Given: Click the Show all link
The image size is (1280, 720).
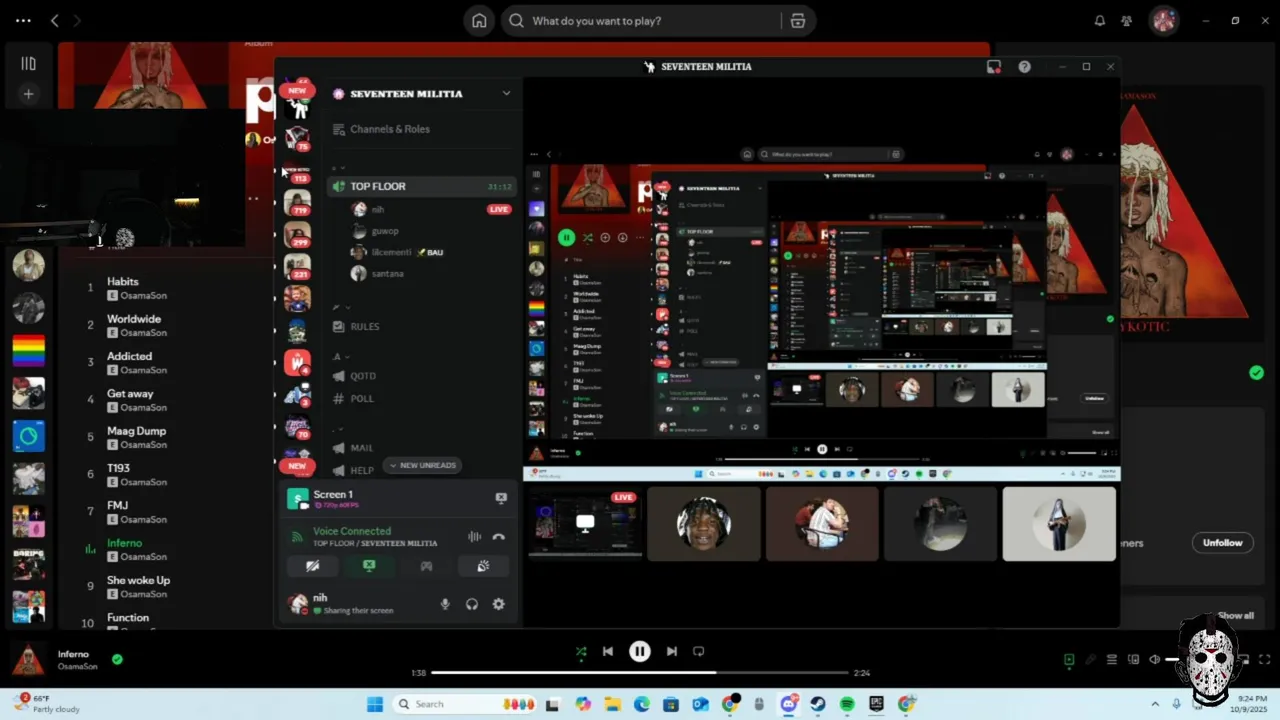Looking at the screenshot, I should point(1235,615).
